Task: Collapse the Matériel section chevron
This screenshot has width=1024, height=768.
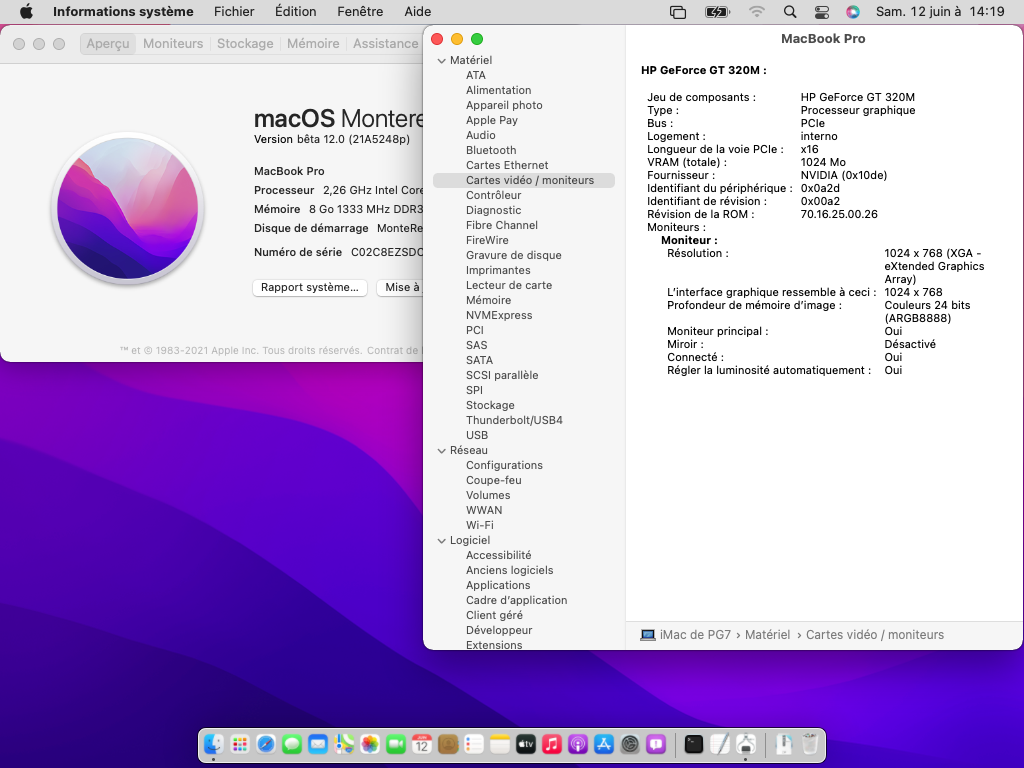Action: click(441, 61)
